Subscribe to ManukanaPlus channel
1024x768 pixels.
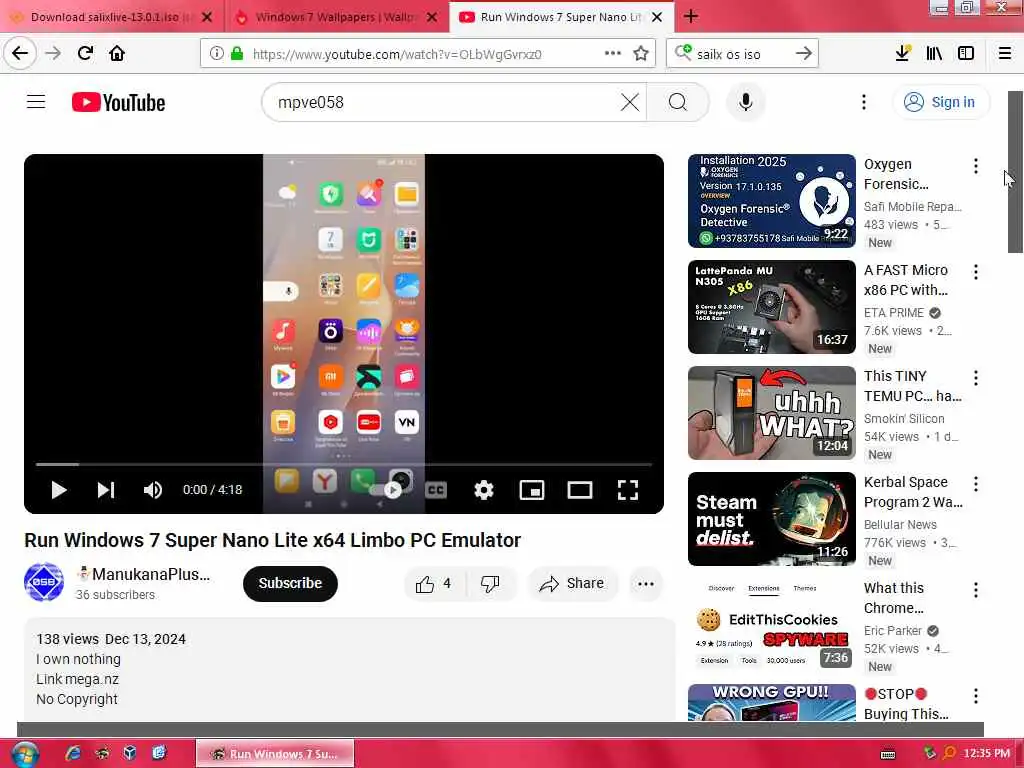pos(290,583)
